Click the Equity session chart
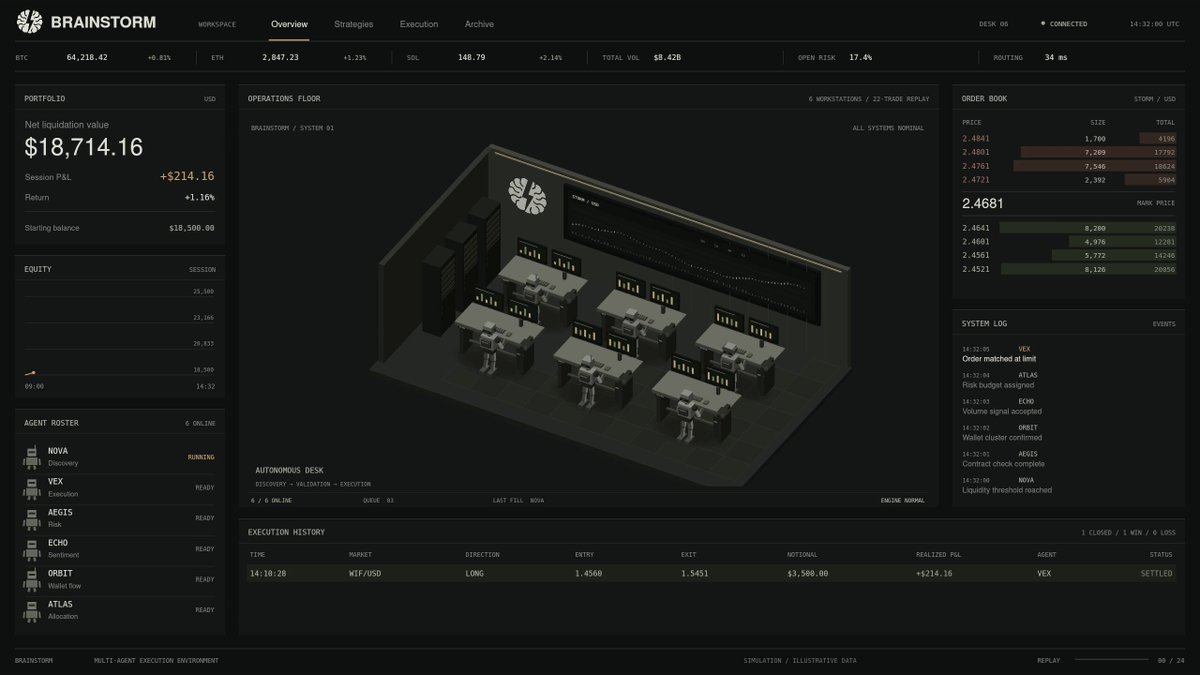 pos(119,333)
